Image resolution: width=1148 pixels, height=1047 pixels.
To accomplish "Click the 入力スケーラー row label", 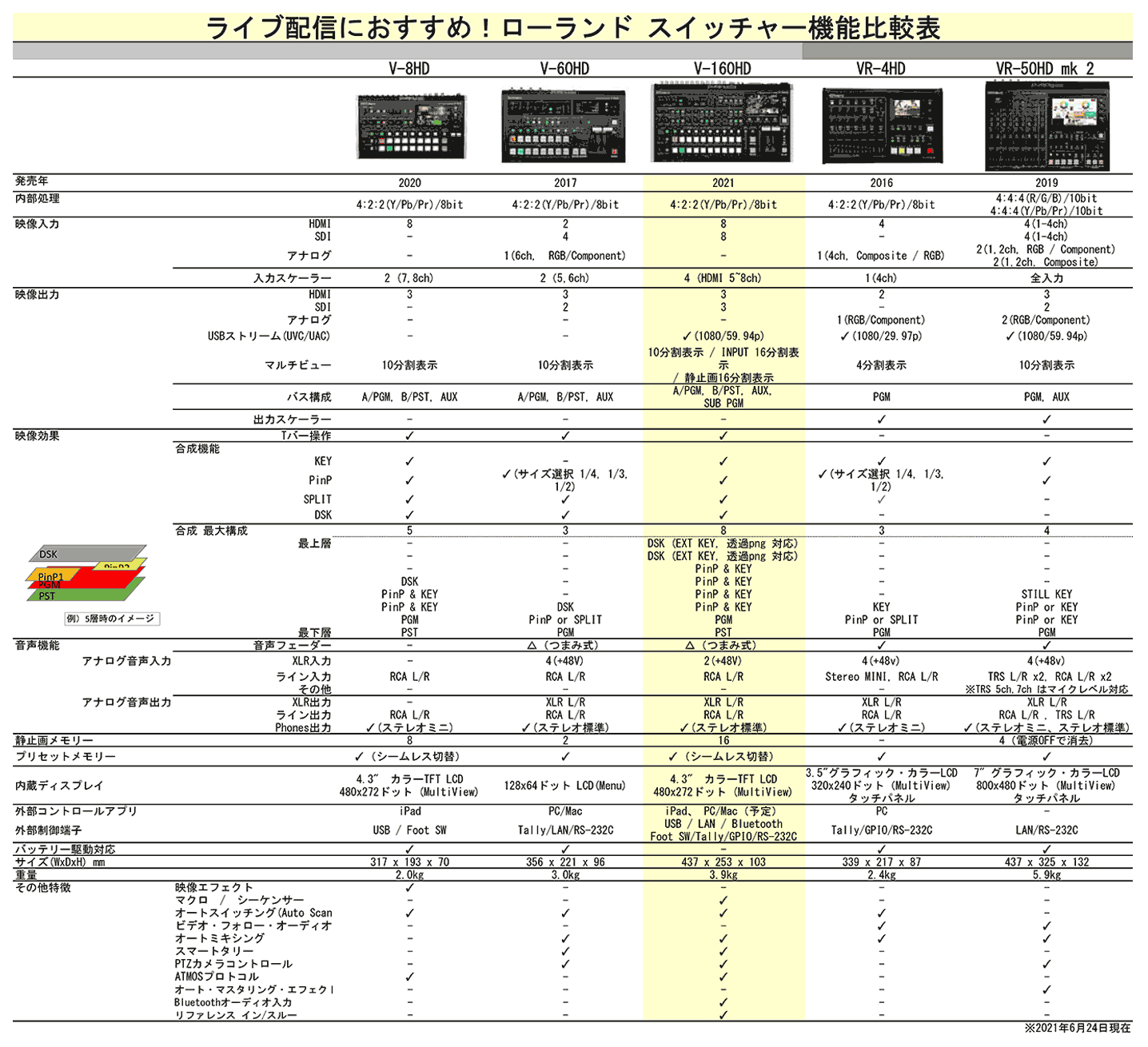I will pyautogui.click(x=293, y=278).
